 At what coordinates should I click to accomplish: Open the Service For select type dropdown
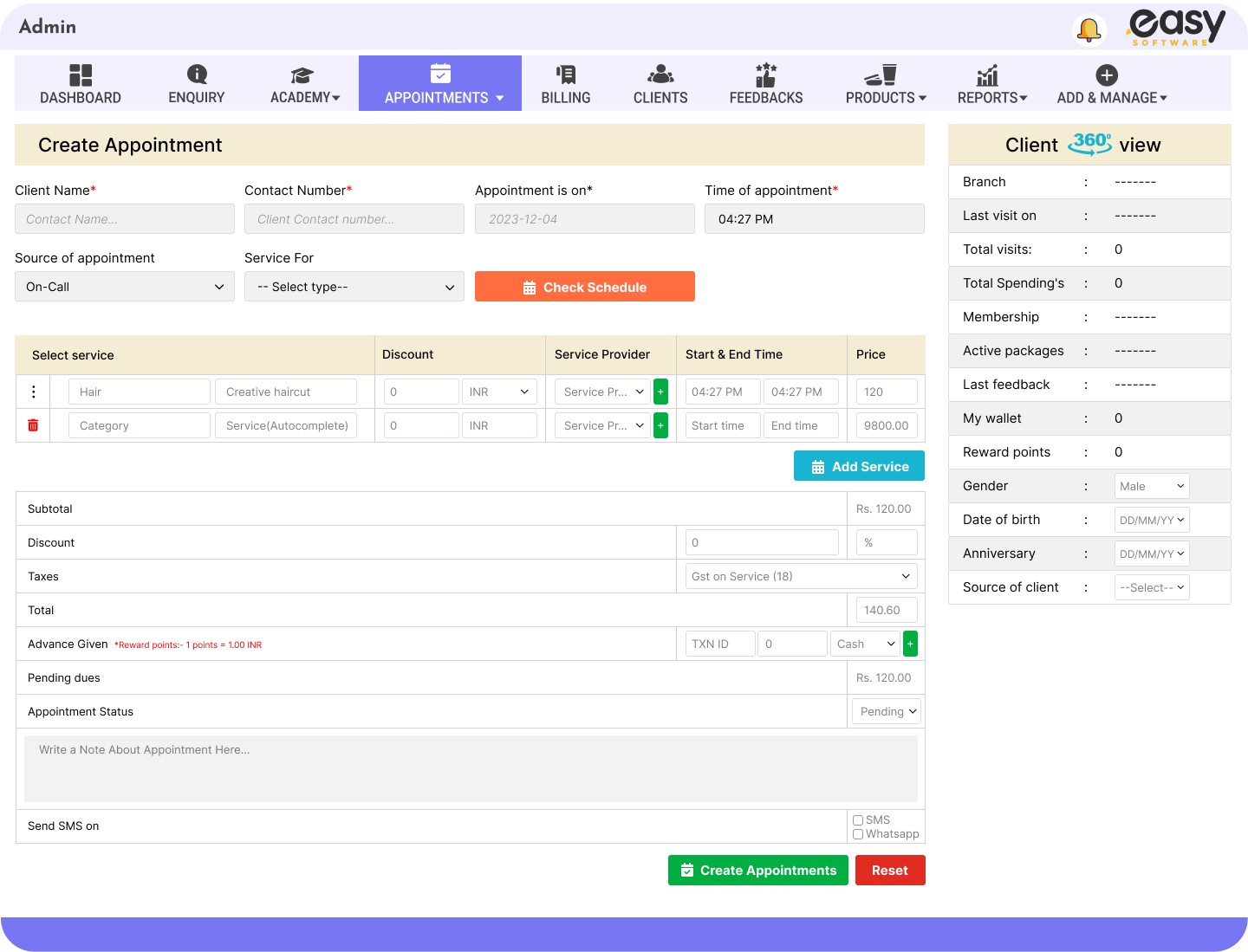[354, 287]
